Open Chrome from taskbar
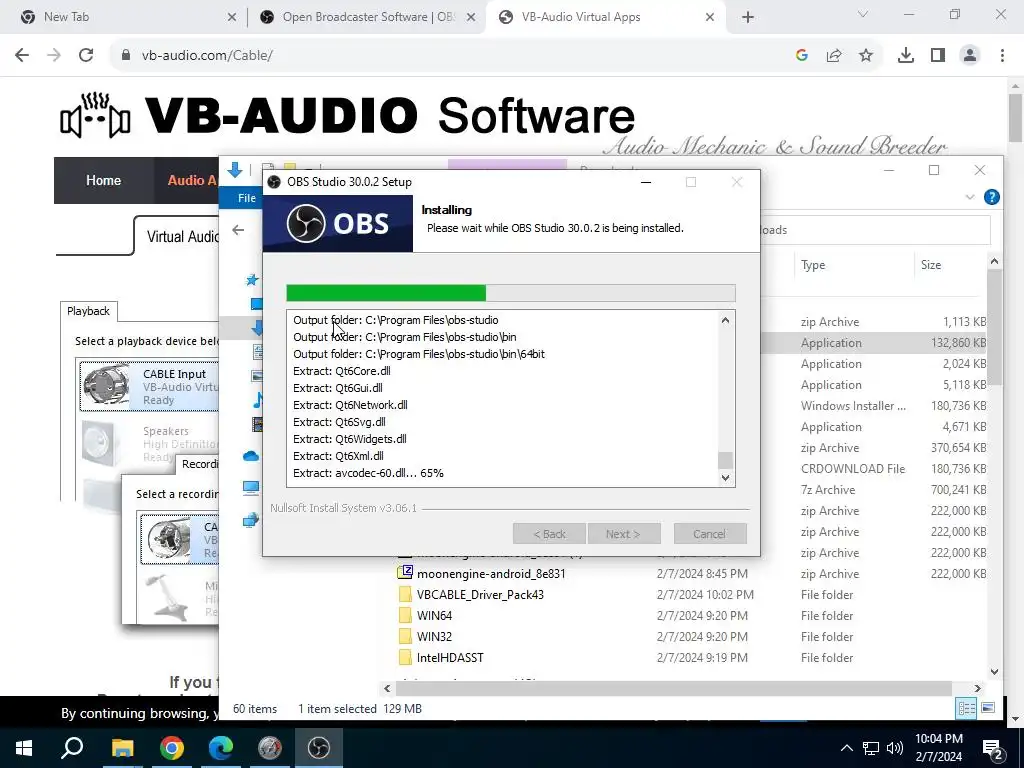The image size is (1024, 768). 172,748
